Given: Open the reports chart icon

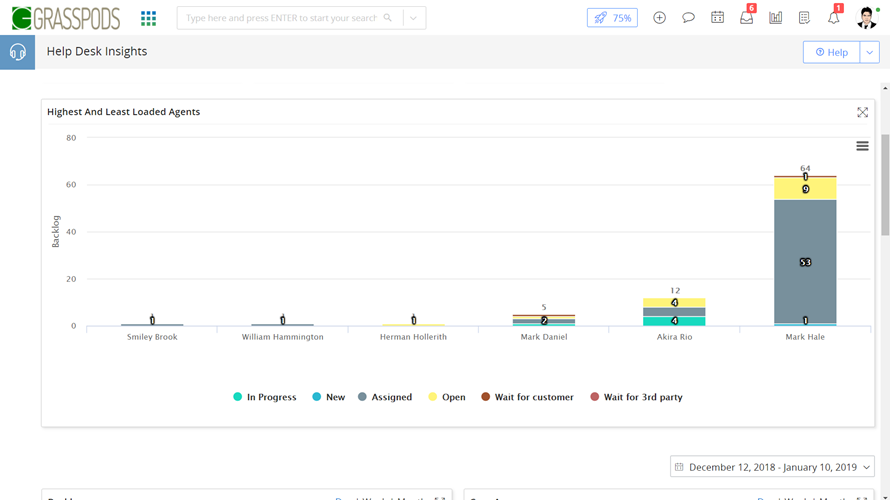Looking at the screenshot, I should click(775, 18).
